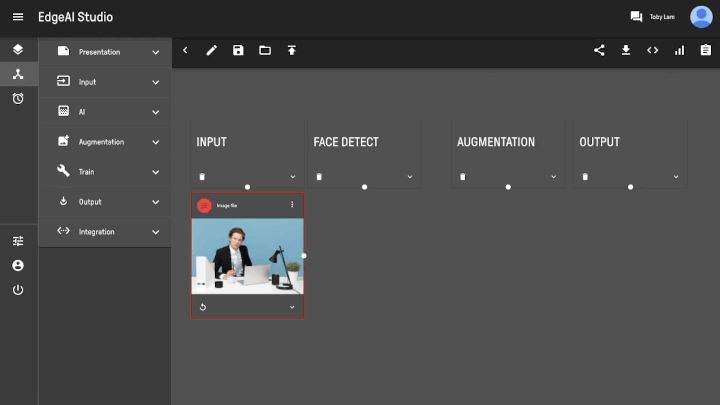Click the INPUT column bottom connector dot
The image size is (720, 405).
[x=248, y=187]
